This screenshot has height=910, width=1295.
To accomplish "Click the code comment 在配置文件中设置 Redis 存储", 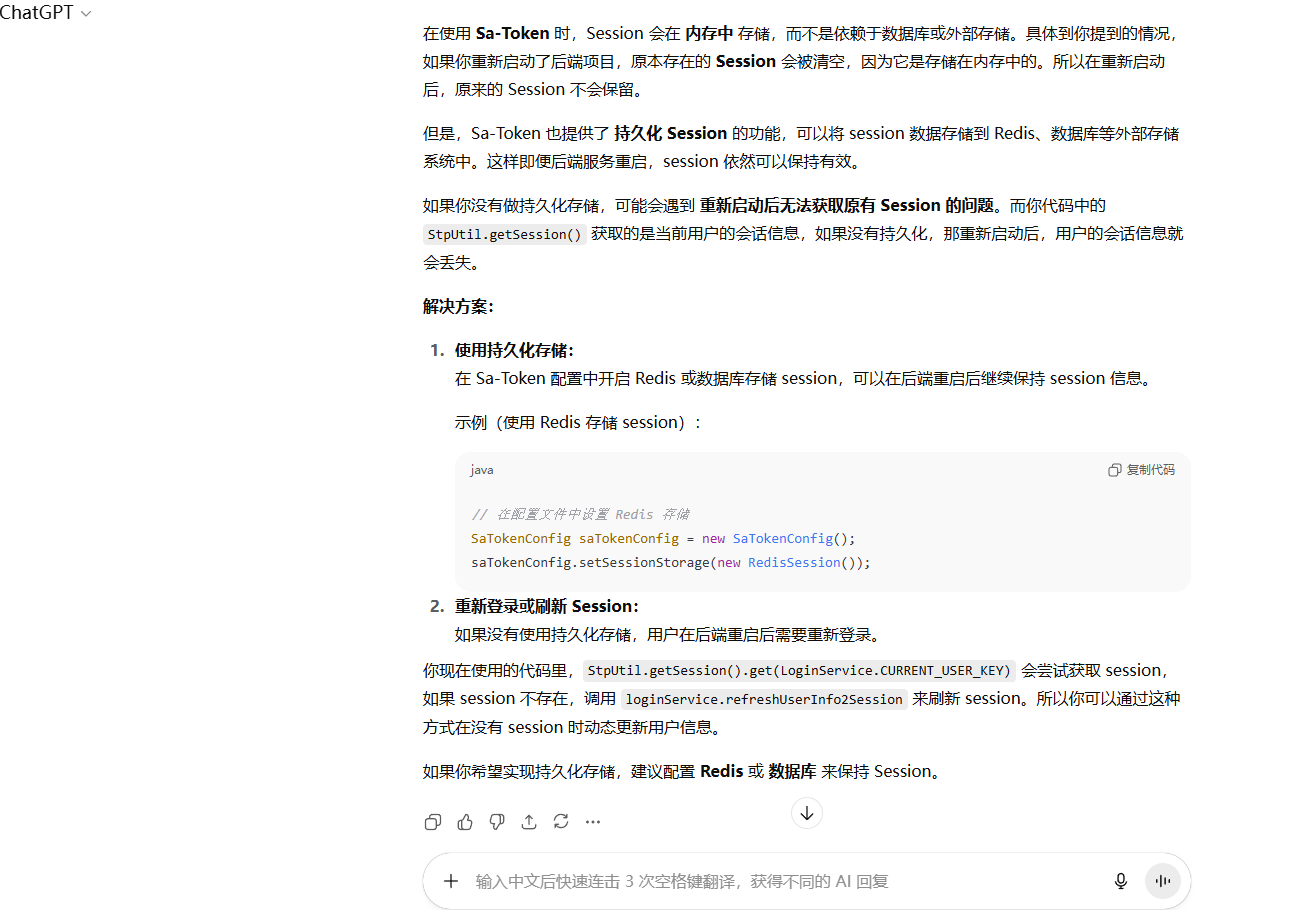I will pos(580,514).
